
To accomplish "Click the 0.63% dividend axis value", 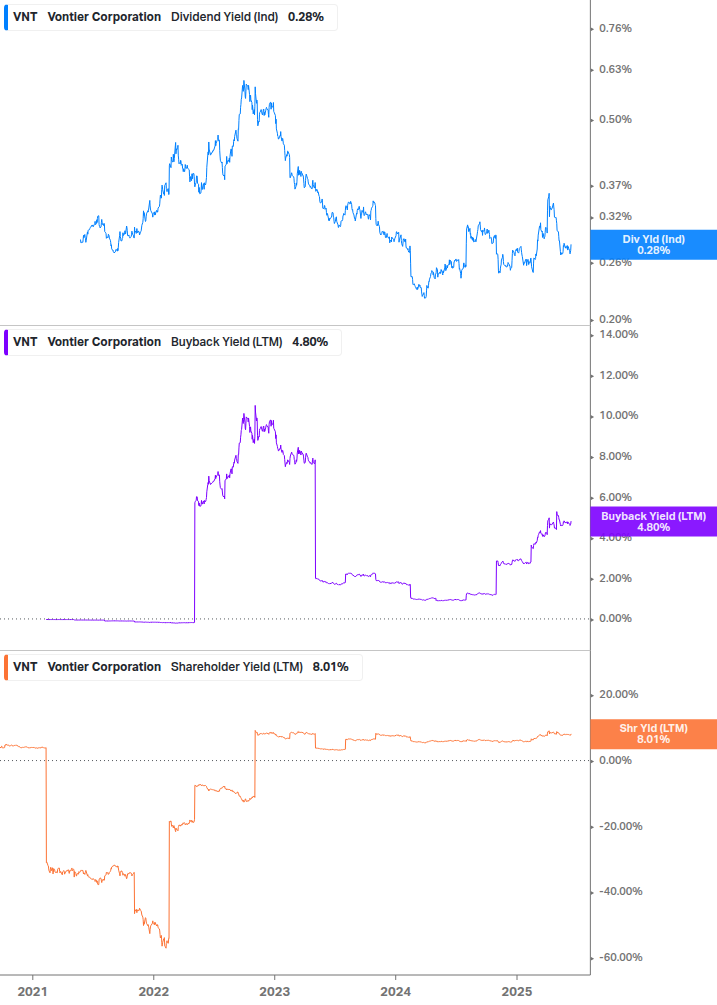I will (x=615, y=69).
